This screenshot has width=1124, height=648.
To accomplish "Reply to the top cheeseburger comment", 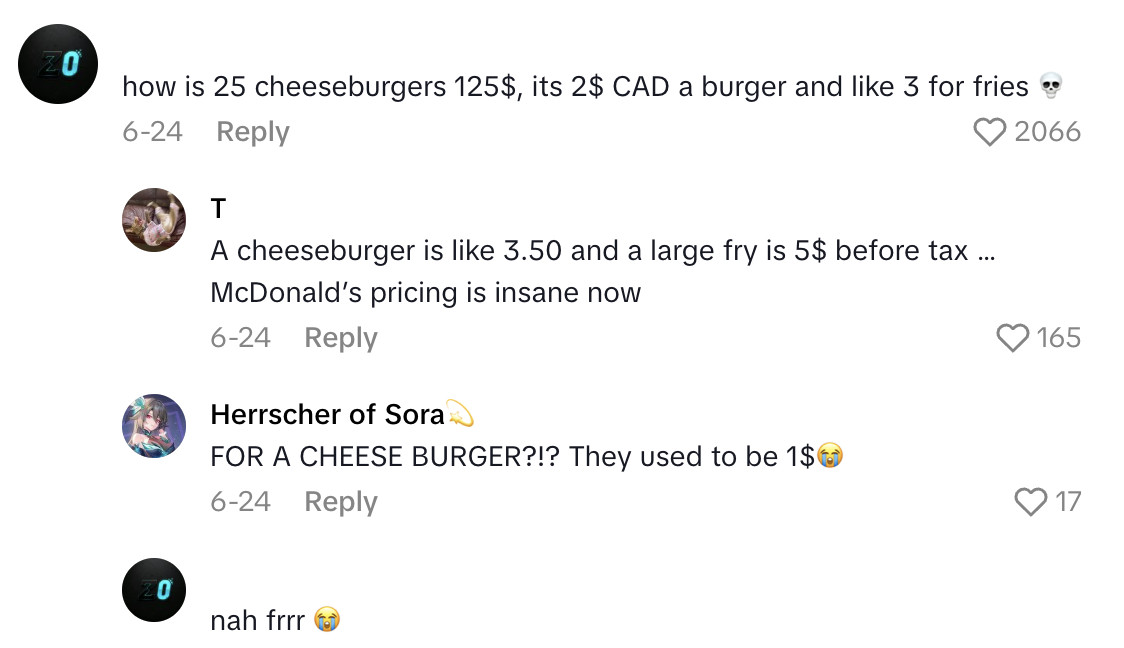I will [252, 131].
